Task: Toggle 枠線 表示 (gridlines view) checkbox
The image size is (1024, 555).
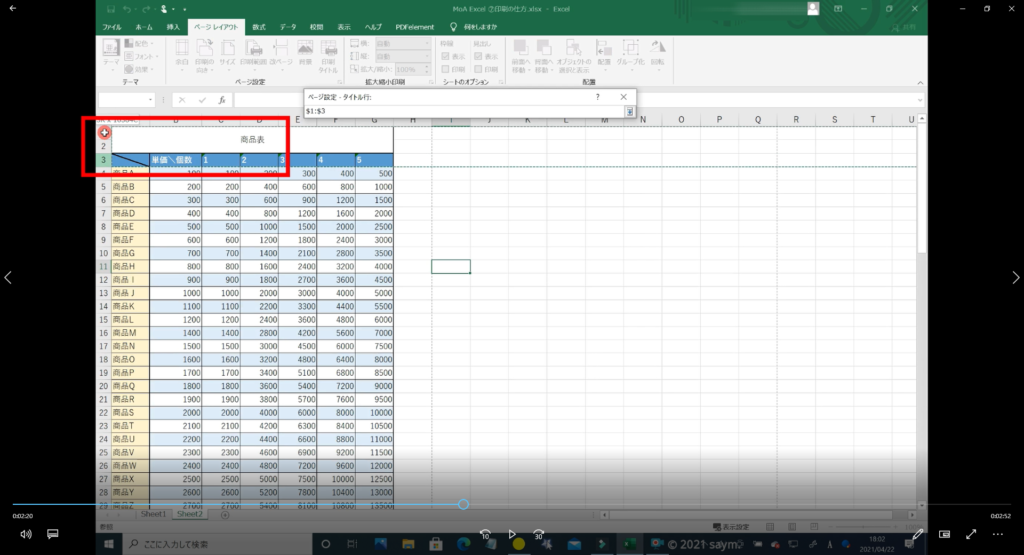Action: (x=445, y=57)
